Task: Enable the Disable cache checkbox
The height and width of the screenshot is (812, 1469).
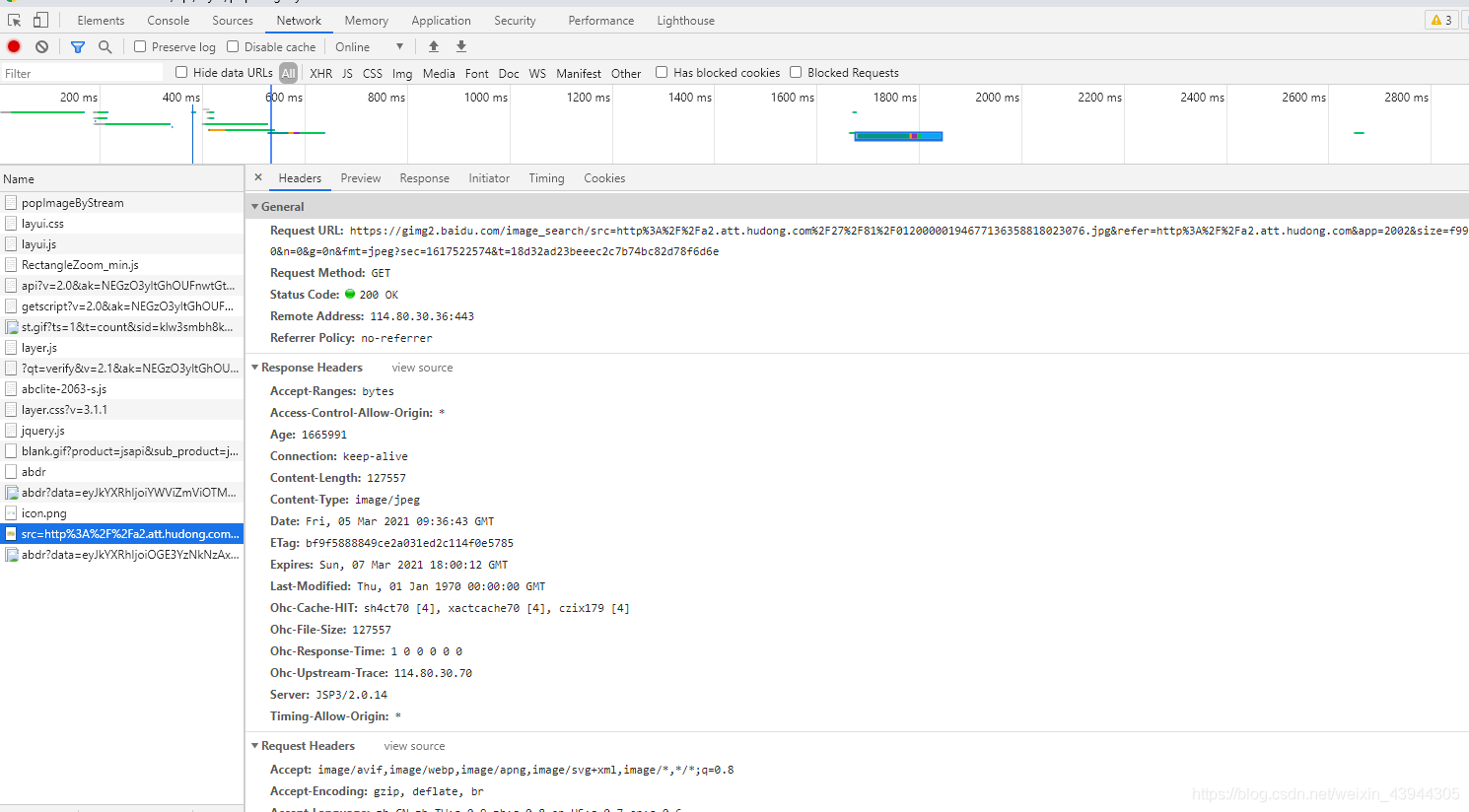Action: pyautogui.click(x=233, y=46)
